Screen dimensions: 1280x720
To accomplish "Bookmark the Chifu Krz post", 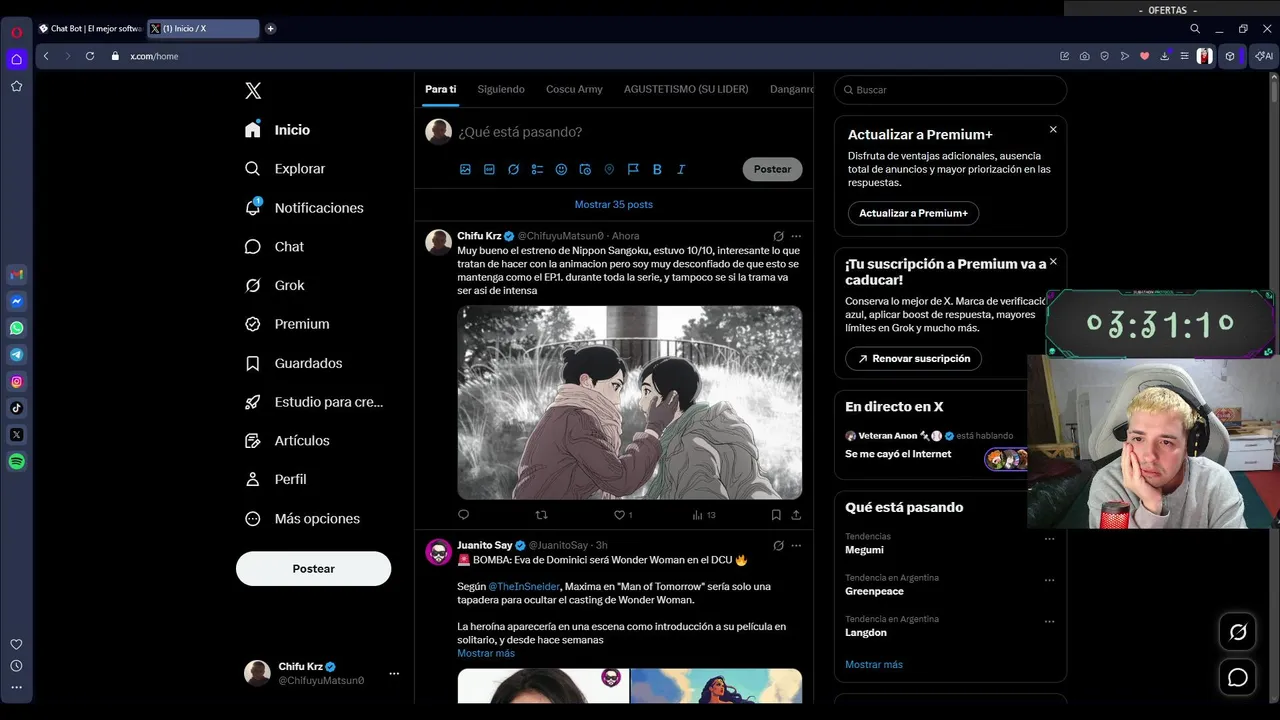I will tap(776, 515).
